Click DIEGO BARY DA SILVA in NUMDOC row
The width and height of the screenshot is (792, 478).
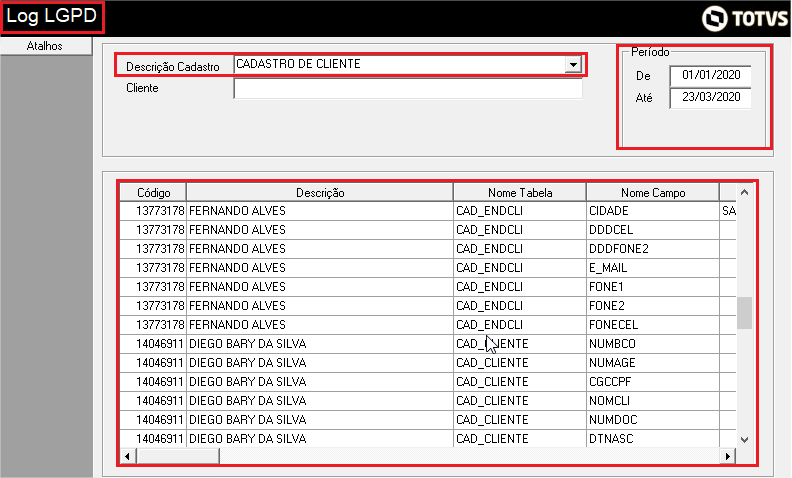248,420
